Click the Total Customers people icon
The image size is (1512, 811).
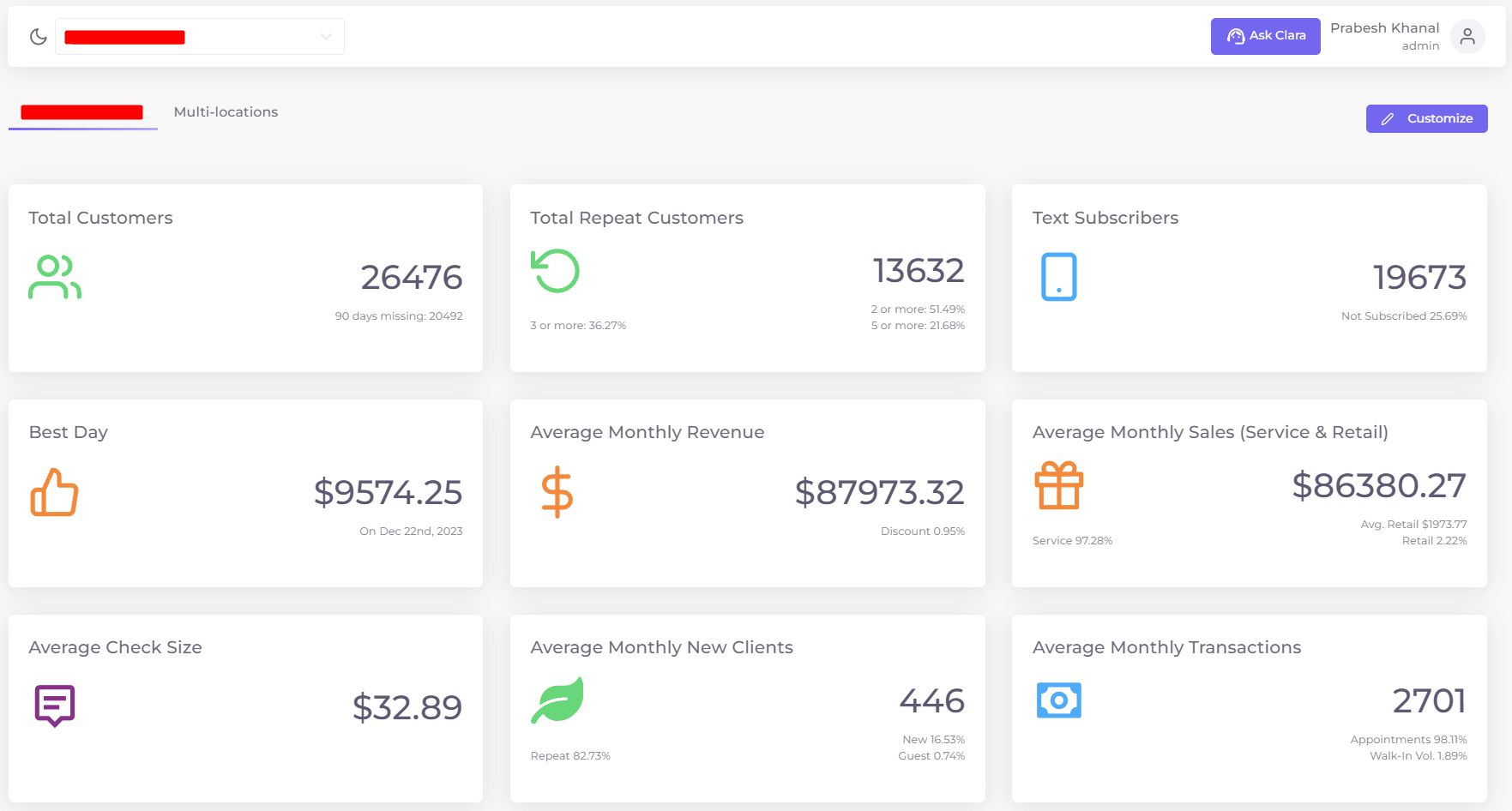click(54, 276)
